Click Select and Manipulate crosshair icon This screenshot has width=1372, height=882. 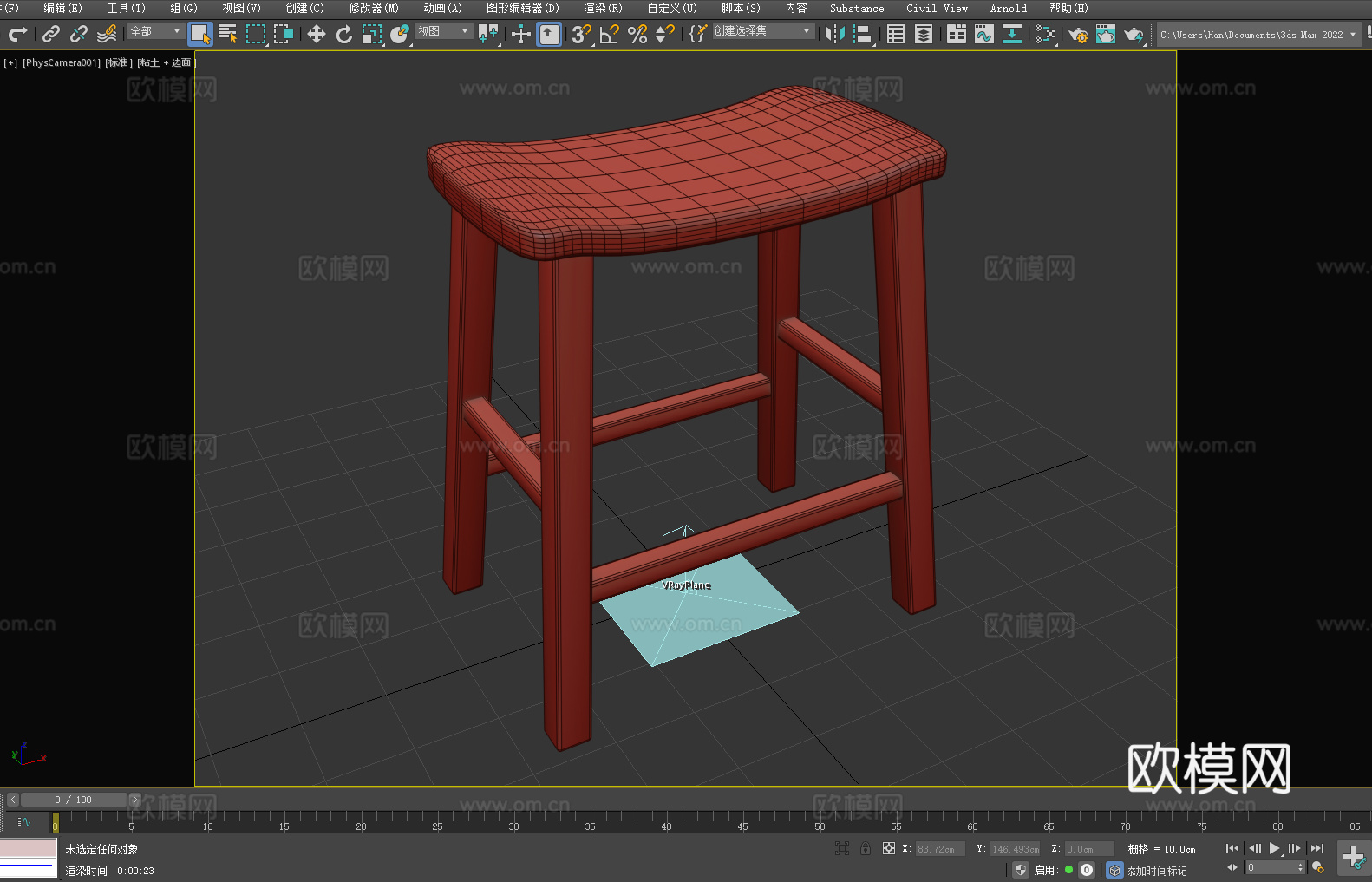520,34
